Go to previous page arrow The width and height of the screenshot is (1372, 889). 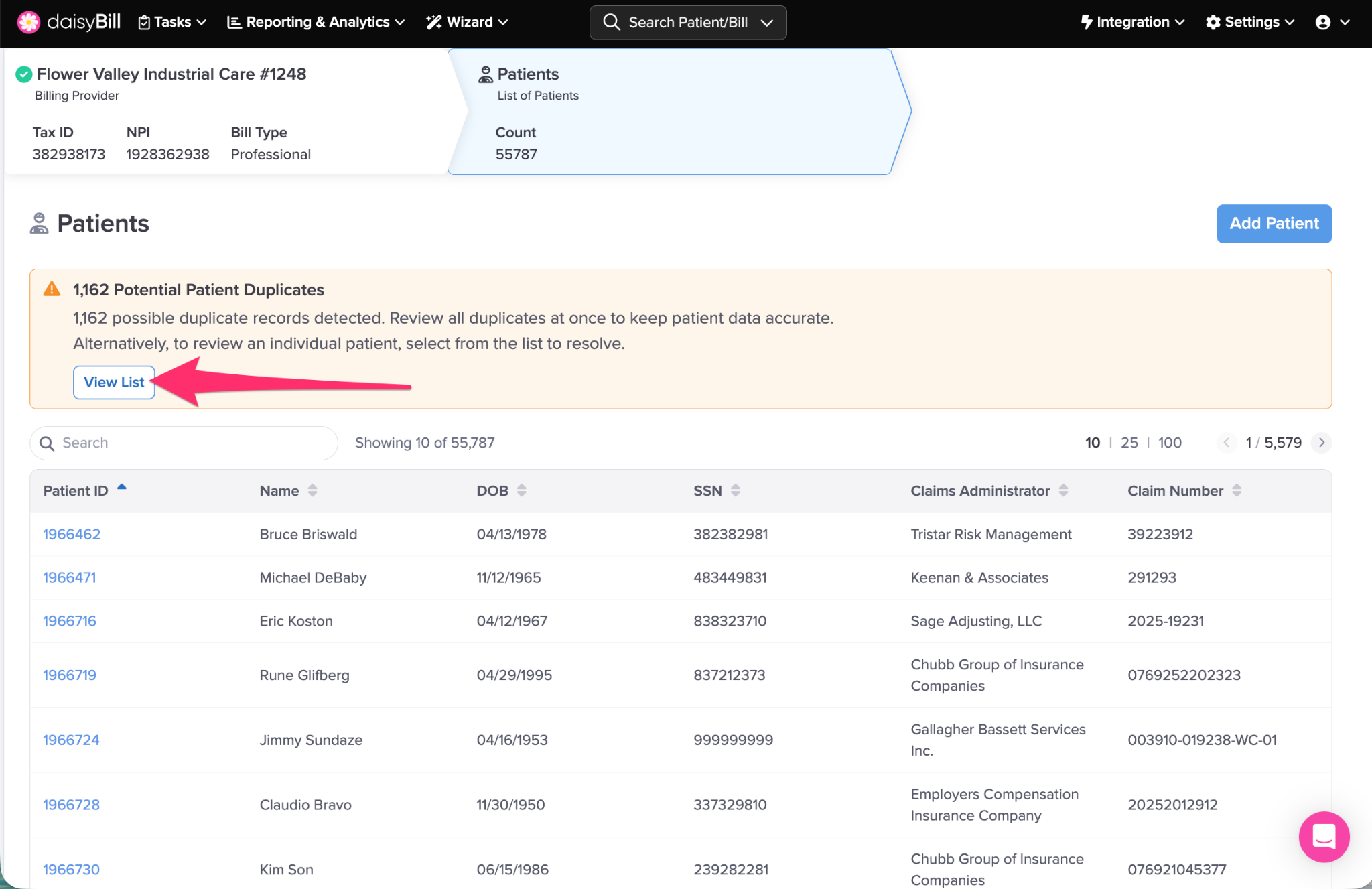point(1226,443)
